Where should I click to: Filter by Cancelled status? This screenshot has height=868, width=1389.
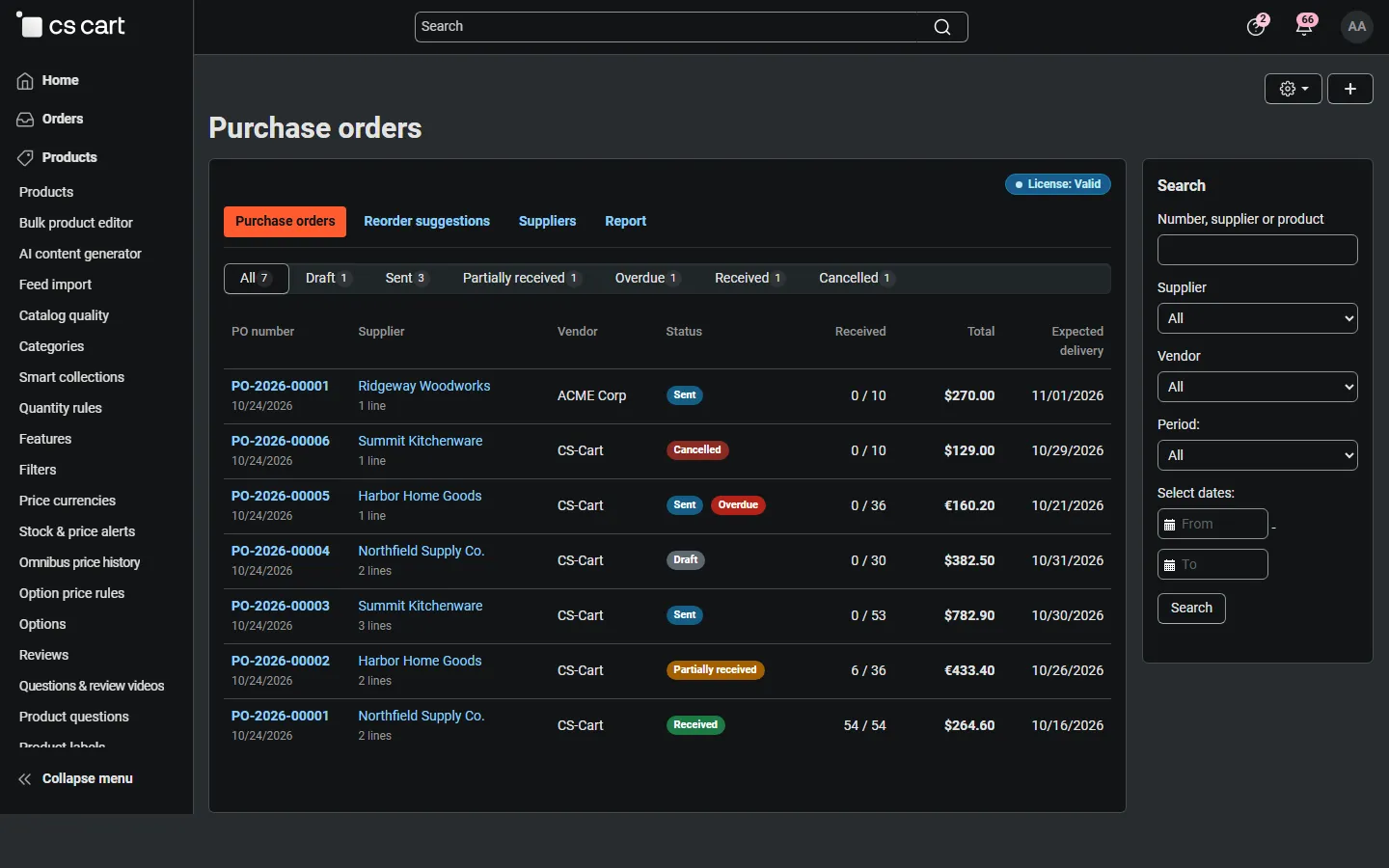857,279
